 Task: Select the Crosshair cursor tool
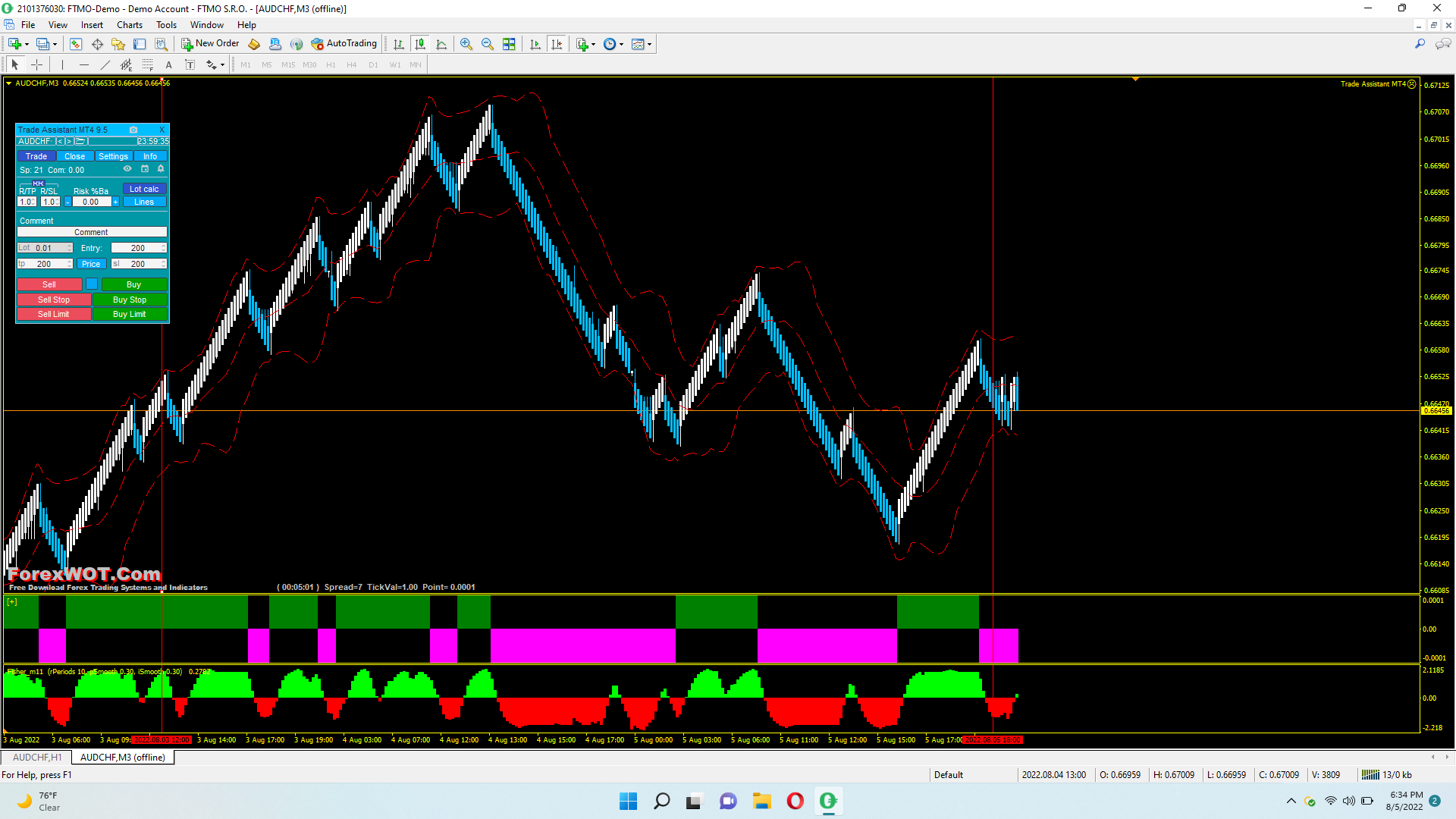36,64
